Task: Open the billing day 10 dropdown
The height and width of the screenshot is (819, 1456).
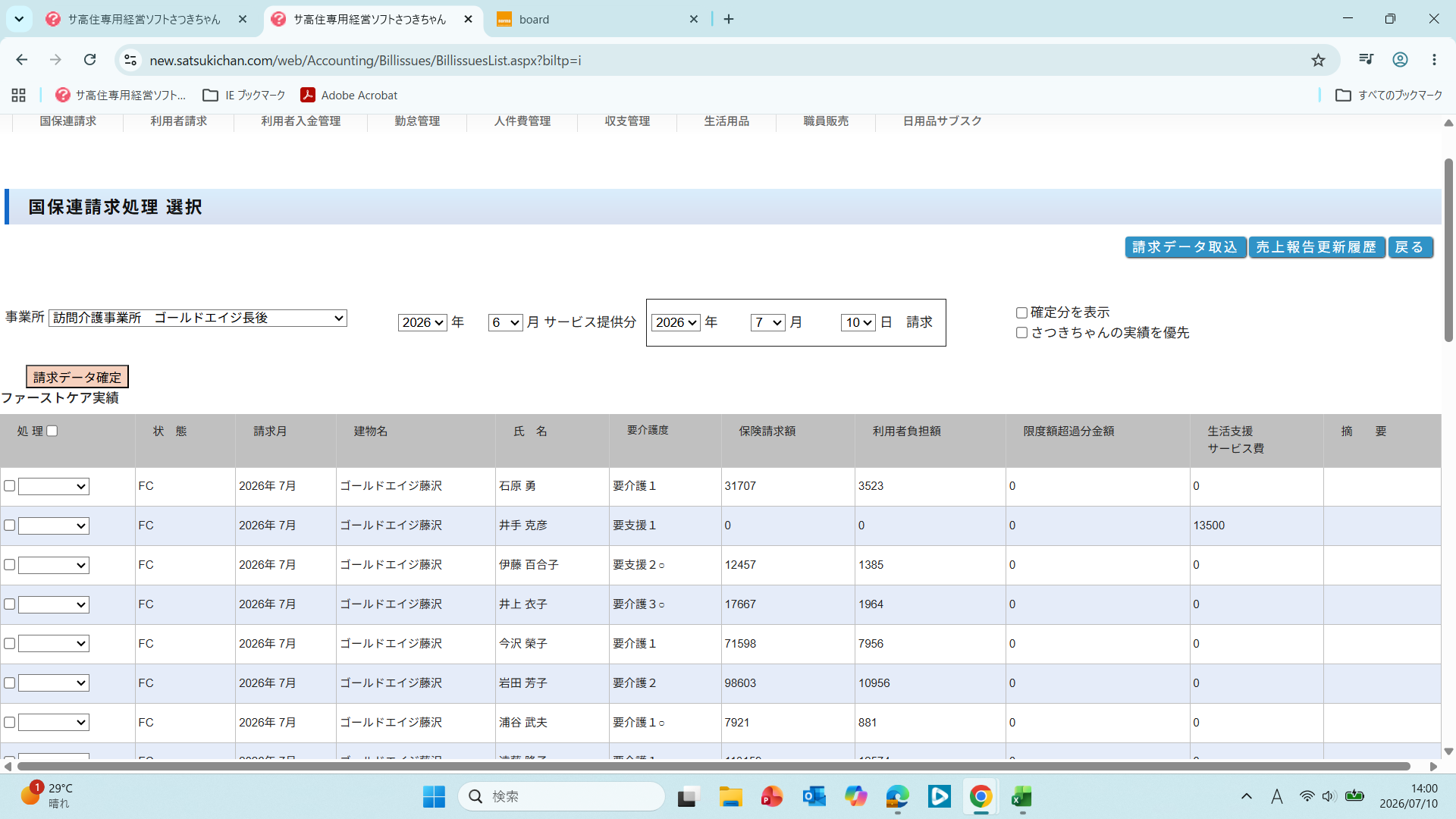Action: (858, 322)
